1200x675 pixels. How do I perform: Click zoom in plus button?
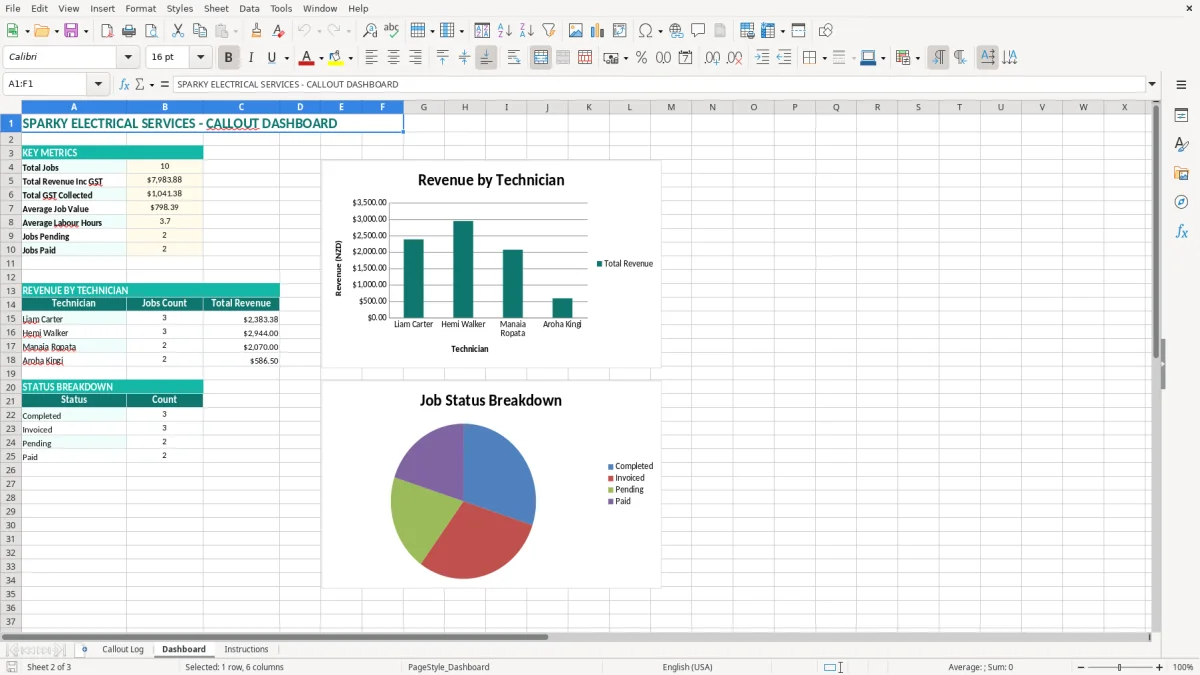click(x=1159, y=667)
